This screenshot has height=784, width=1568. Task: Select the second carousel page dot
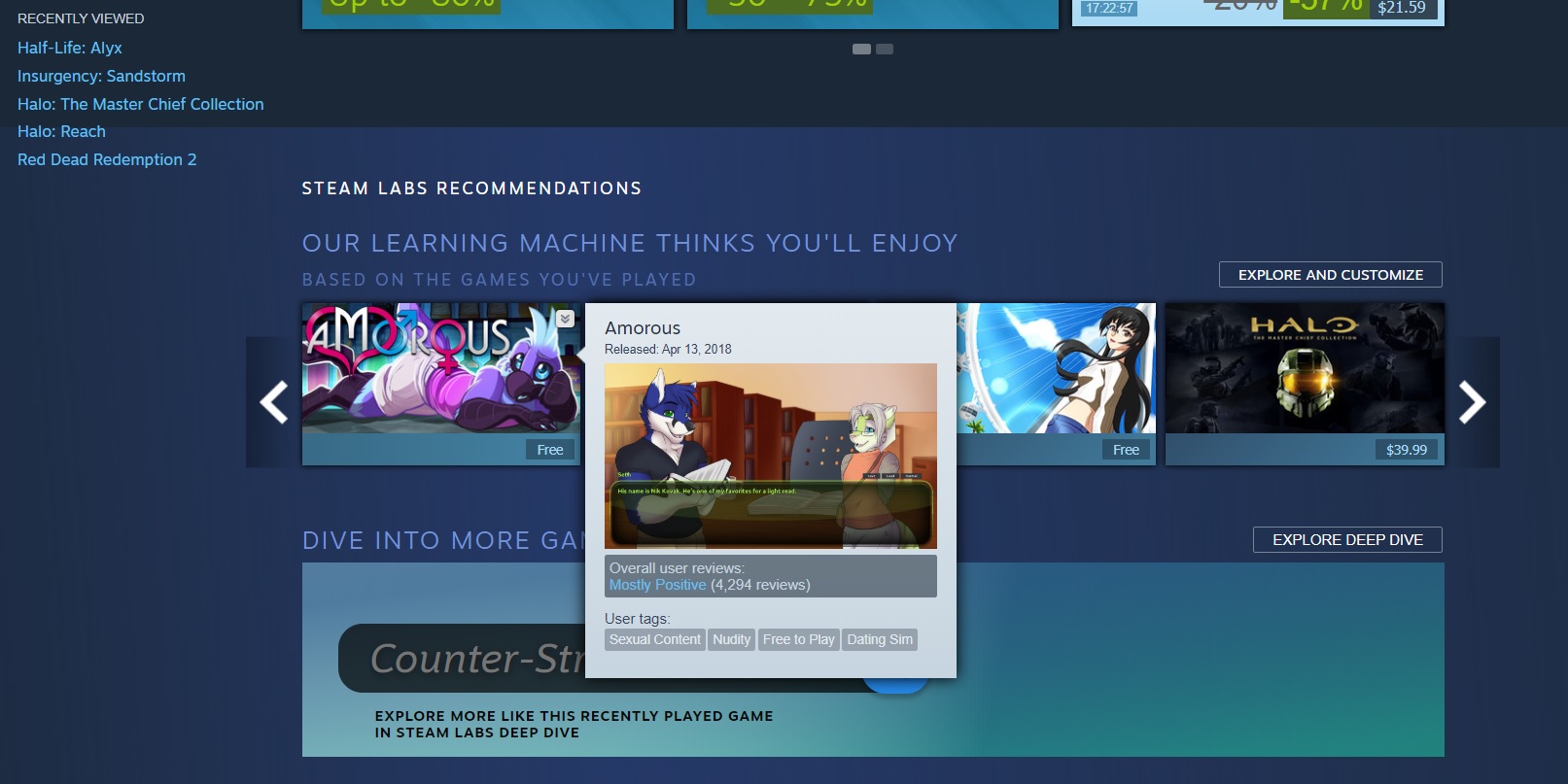pos(885,49)
